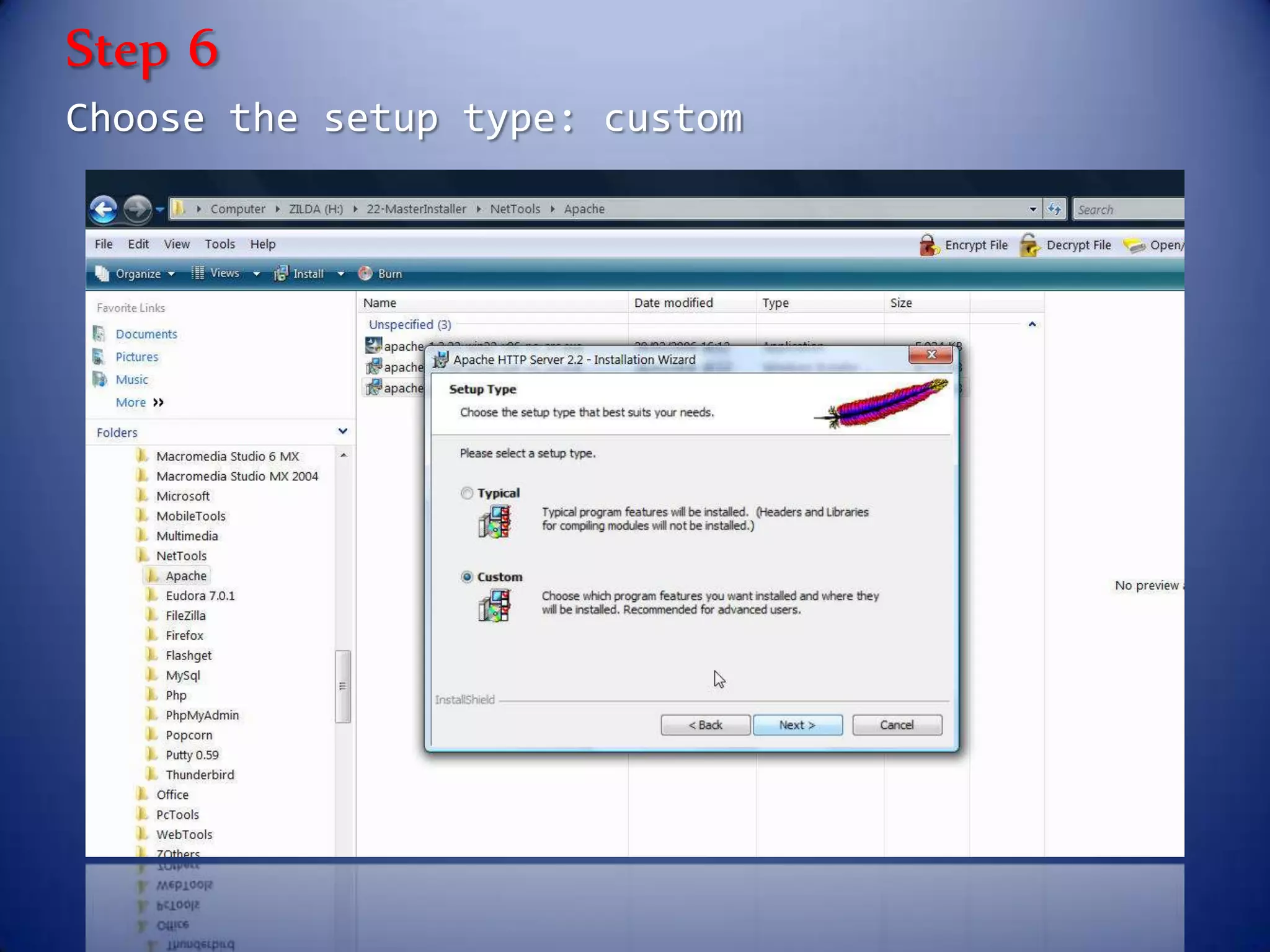Click the Open key icon in toolbar
Image resolution: width=1270 pixels, height=952 pixels.
point(1134,245)
